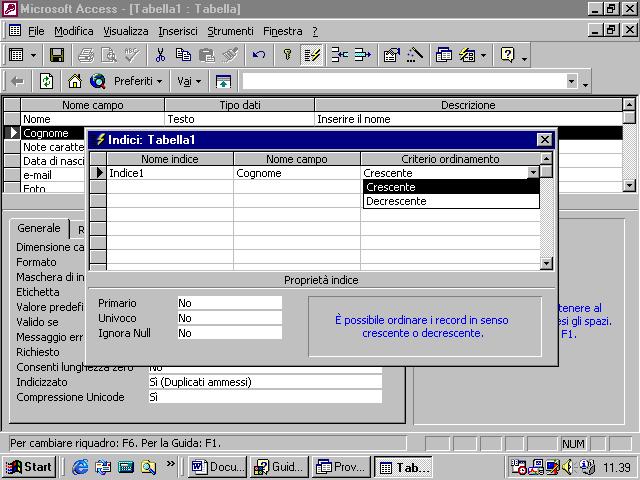Viewport: 640px width, 480px height.
Task: Open the Properties toolbar icon
Action: point(391,55)
